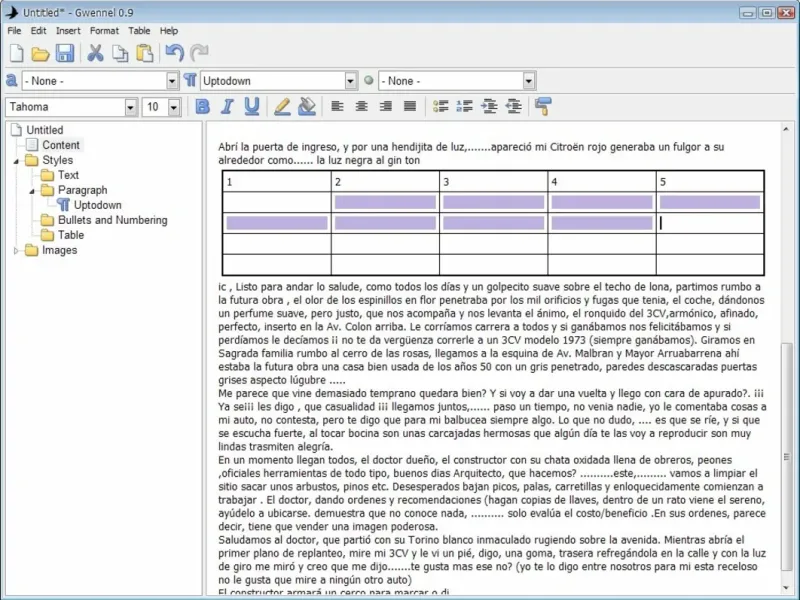Choose background fill with the bucket icon
Screen dimensions: 800x600
point(307,106)
